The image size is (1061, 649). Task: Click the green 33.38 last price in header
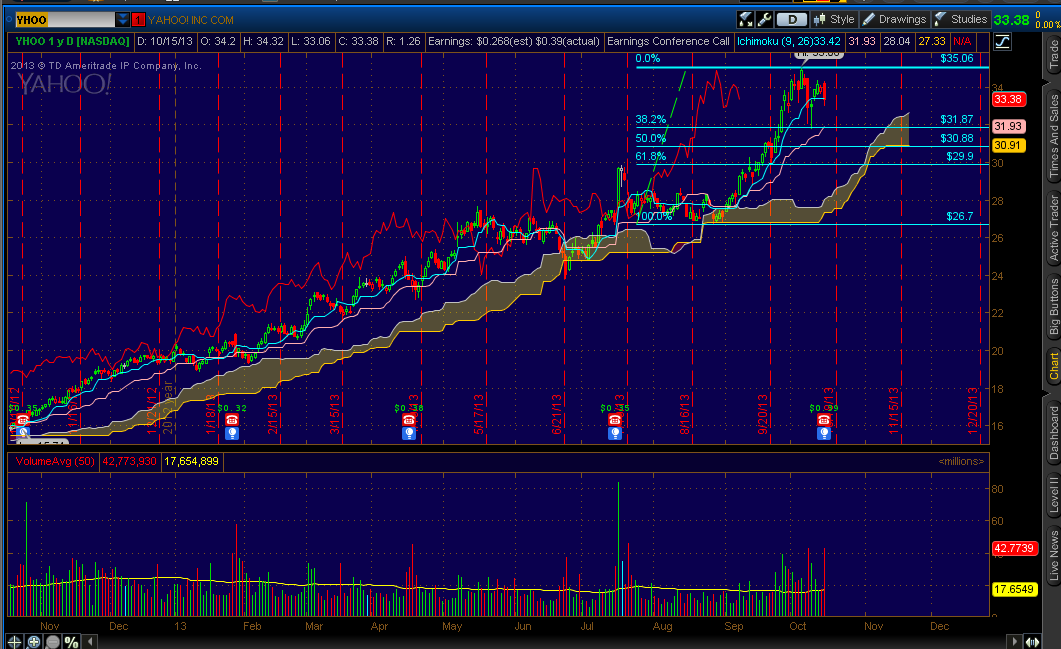[x=1011, y=20]
